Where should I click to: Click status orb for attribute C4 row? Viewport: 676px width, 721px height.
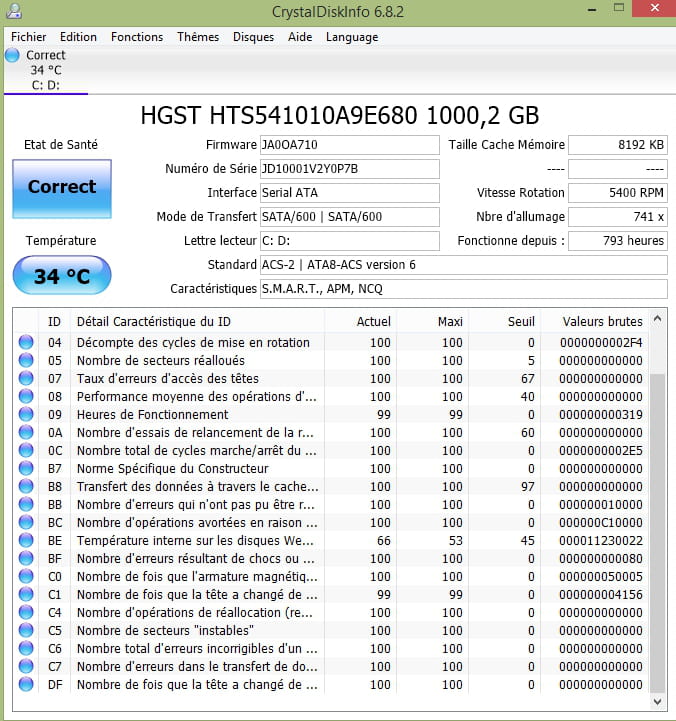coord(26,612)
